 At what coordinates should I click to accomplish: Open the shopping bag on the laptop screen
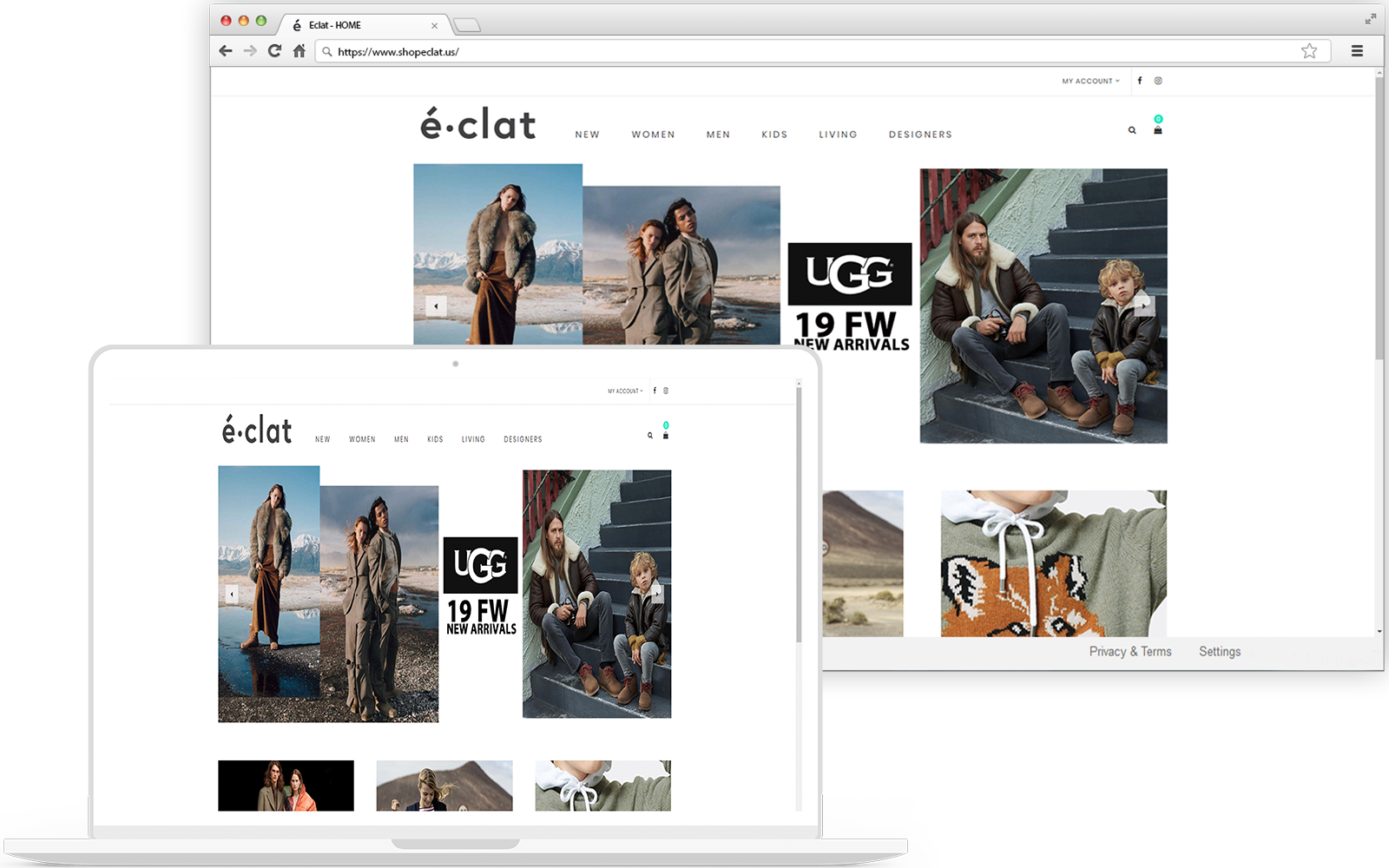[666, 436]
